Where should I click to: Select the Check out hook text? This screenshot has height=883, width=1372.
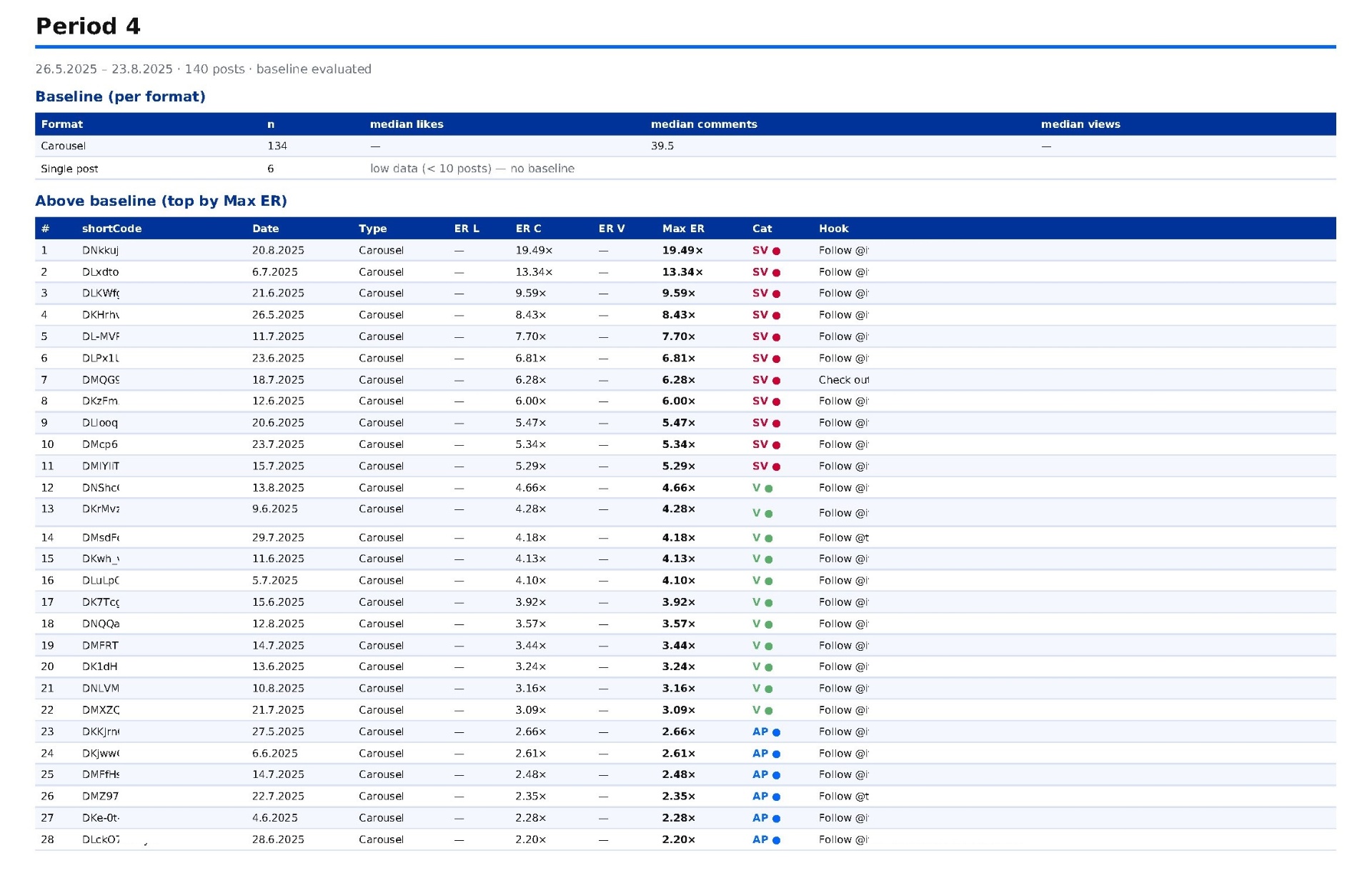pos(843,379)
